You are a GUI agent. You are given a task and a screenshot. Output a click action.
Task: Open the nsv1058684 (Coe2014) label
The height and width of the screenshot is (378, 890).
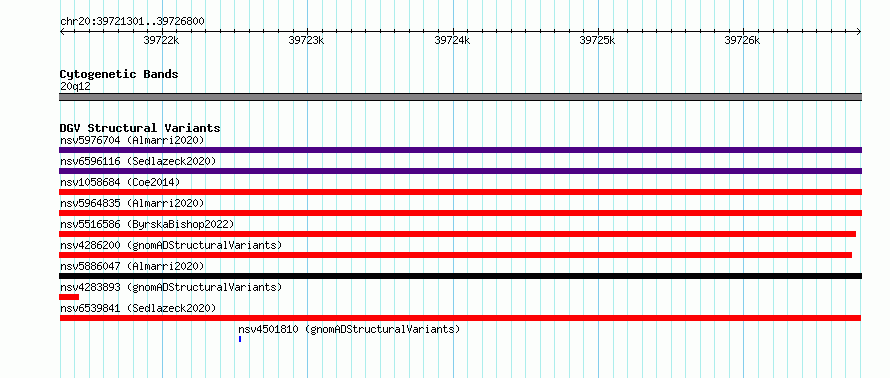pos(120,182)
